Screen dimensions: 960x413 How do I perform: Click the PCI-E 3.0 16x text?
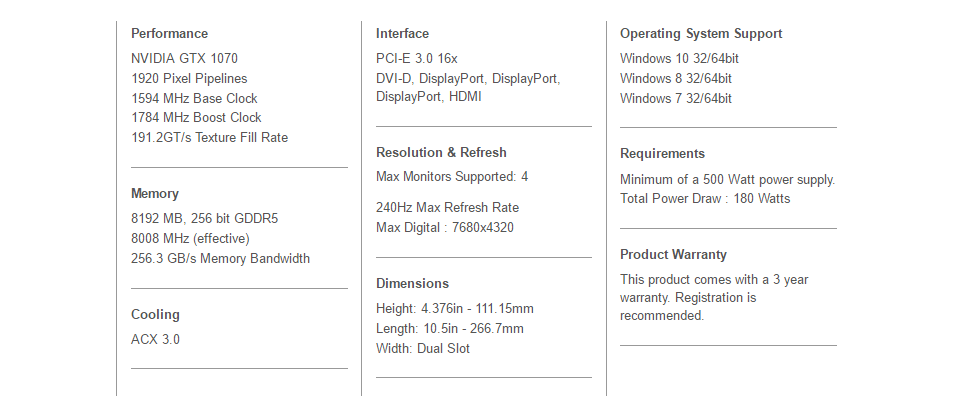pos(416,59)
